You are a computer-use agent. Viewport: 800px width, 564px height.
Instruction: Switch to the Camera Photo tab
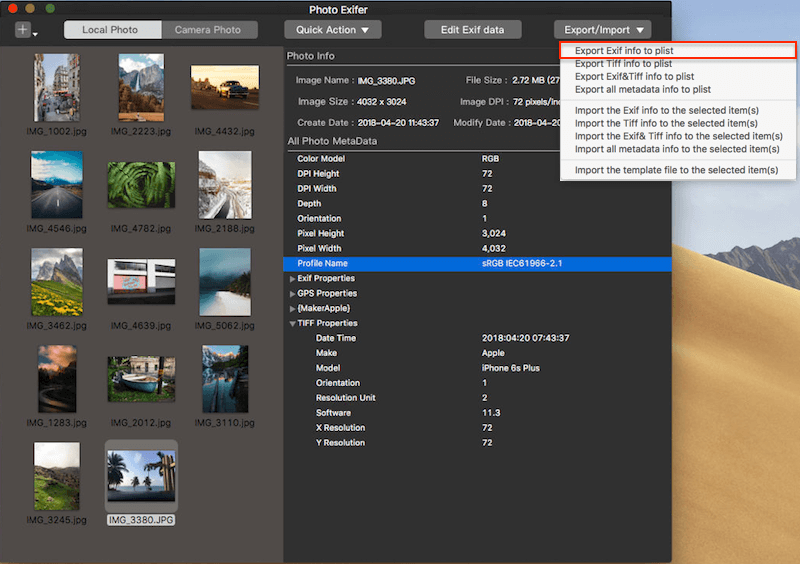(209, 30)
